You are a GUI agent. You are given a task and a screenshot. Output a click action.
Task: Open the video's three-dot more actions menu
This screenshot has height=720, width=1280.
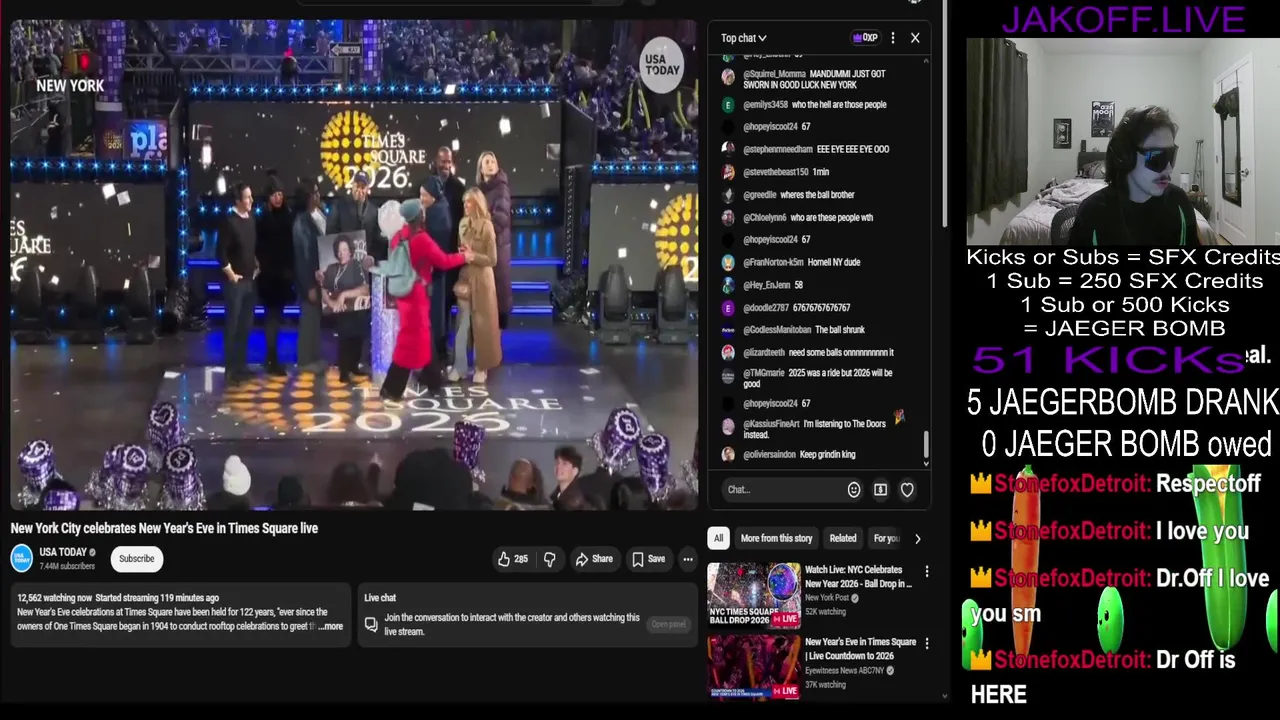pyautogui.click(x=688, y=559)
